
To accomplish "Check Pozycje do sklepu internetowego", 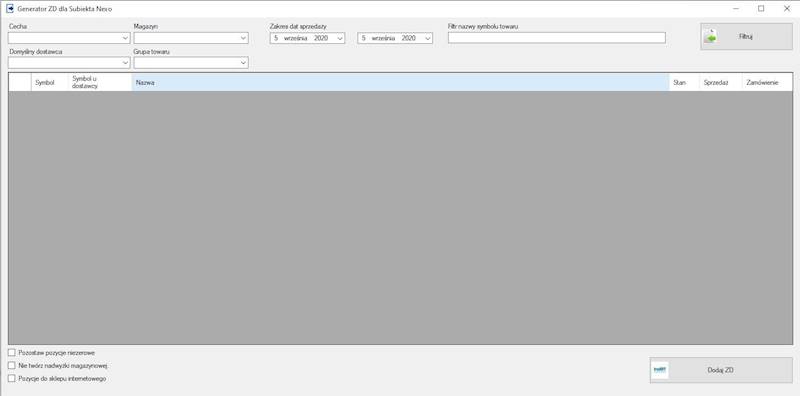I will pos(12,379).
